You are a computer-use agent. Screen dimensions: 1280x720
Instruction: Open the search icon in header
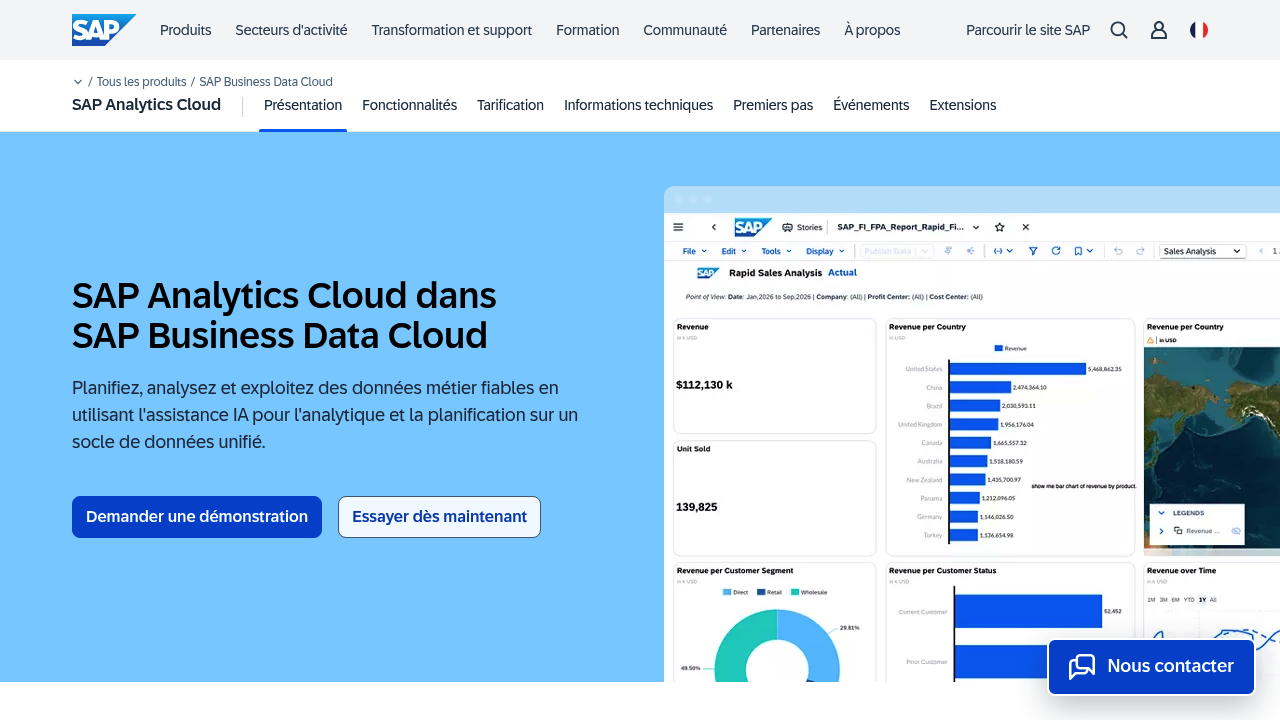(1119, 30)
